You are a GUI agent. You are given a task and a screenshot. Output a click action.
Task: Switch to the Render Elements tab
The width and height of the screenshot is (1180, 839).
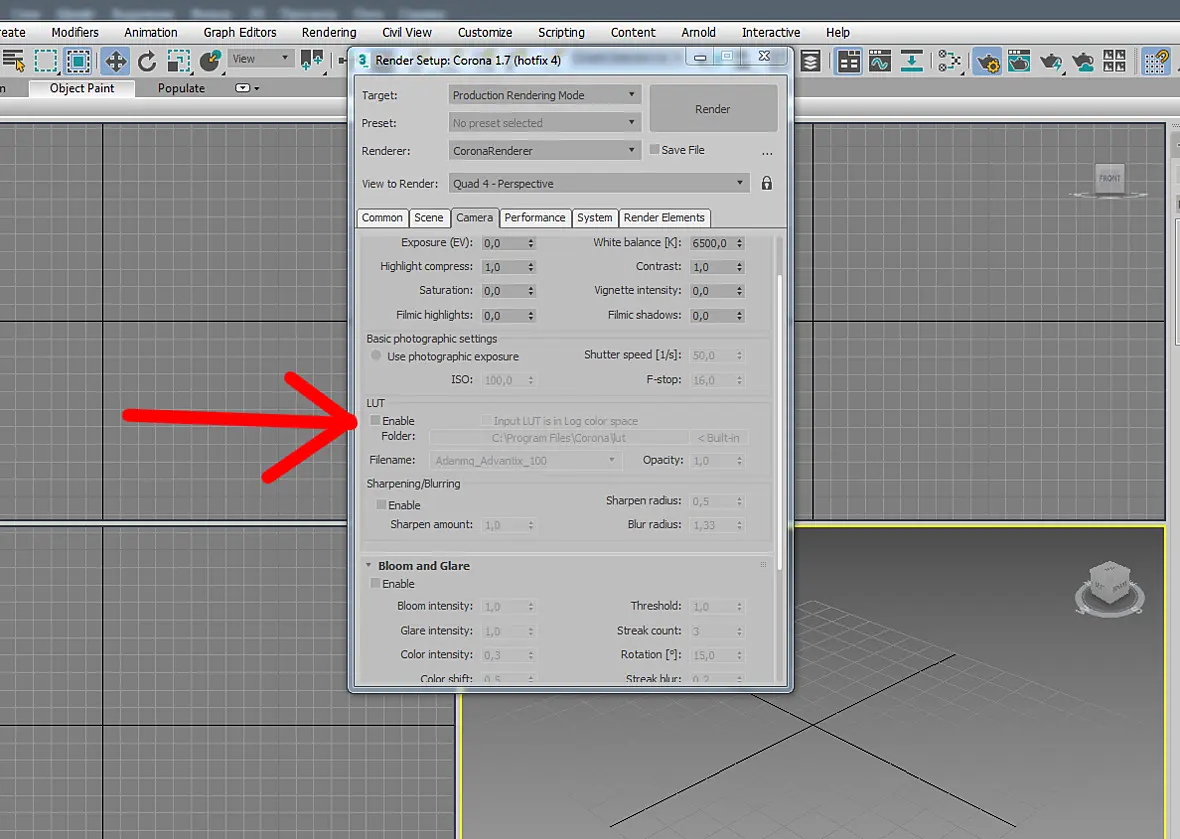click(664, 217)
